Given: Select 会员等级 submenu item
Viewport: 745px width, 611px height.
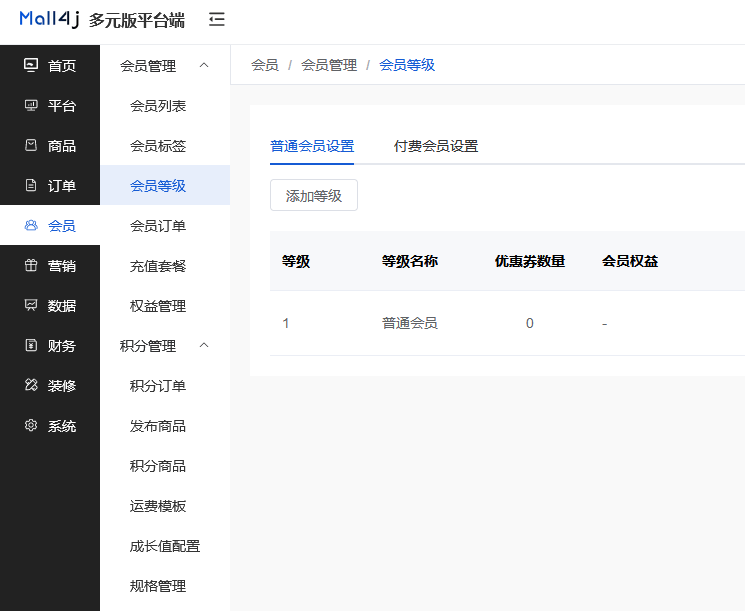Looking at the screenshot, I should point(165,185).
